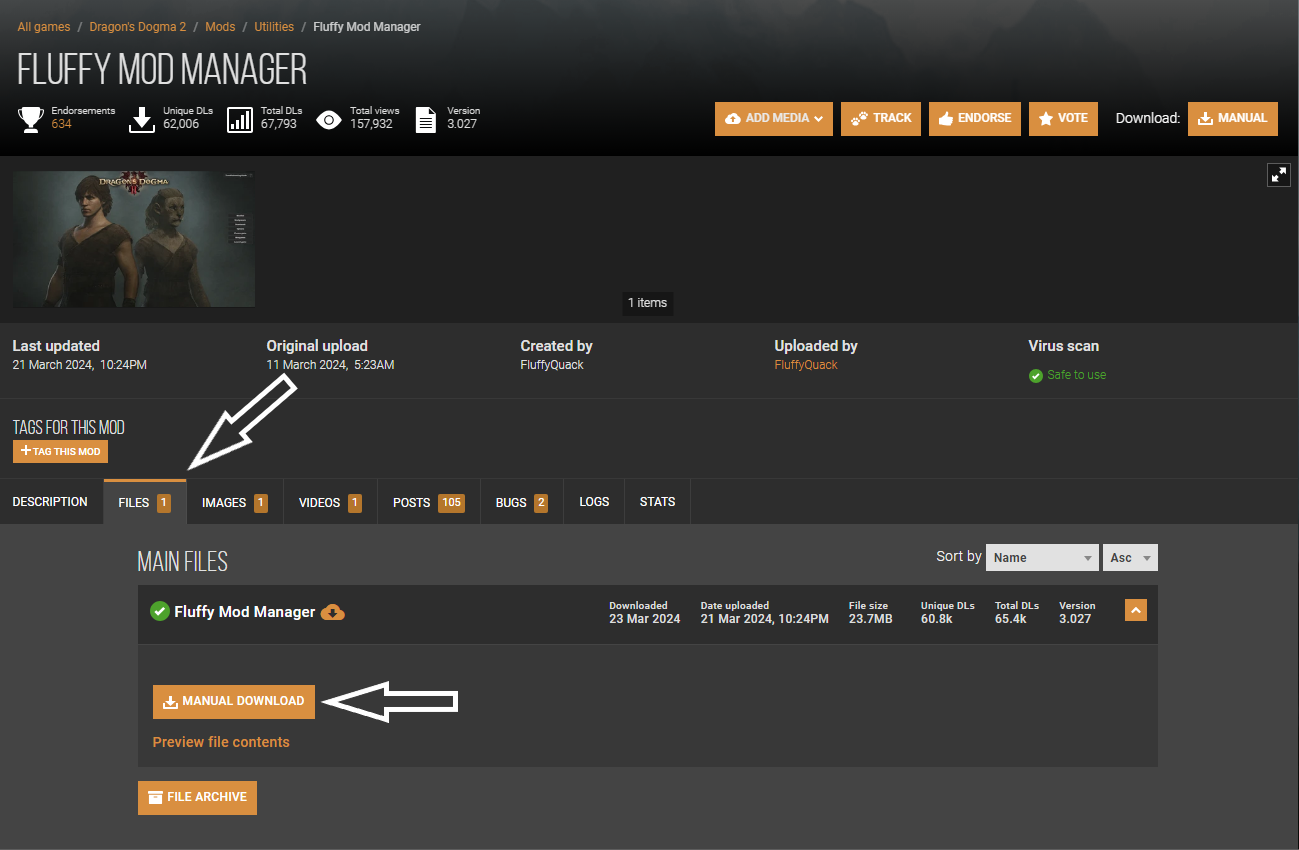Click the file row Version 3.027 value

coord(1075,619)
